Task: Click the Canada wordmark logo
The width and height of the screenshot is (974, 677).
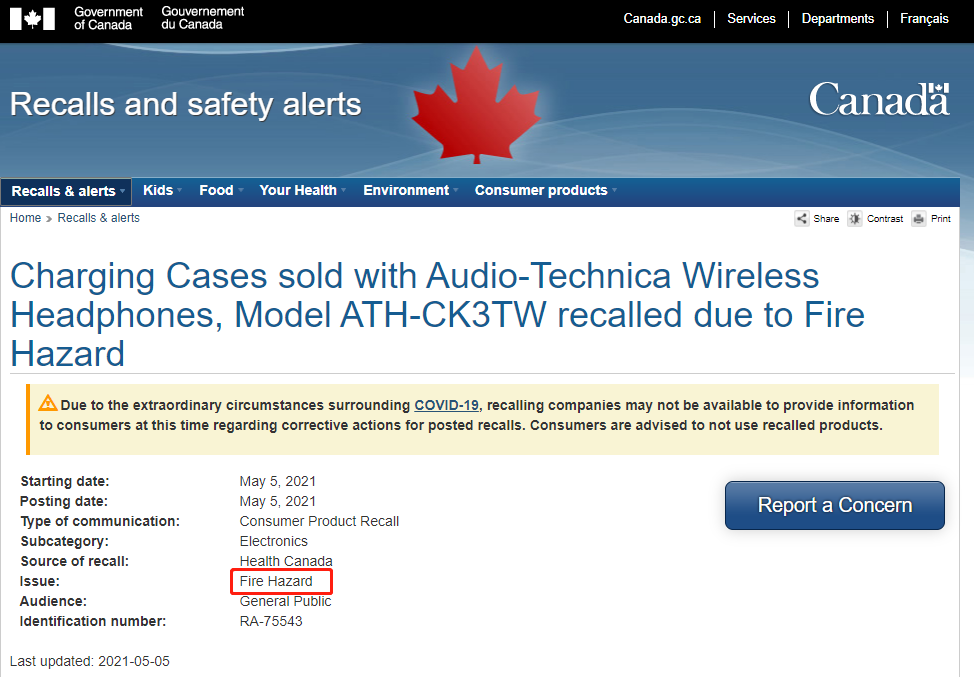Action: pos(880,99)
